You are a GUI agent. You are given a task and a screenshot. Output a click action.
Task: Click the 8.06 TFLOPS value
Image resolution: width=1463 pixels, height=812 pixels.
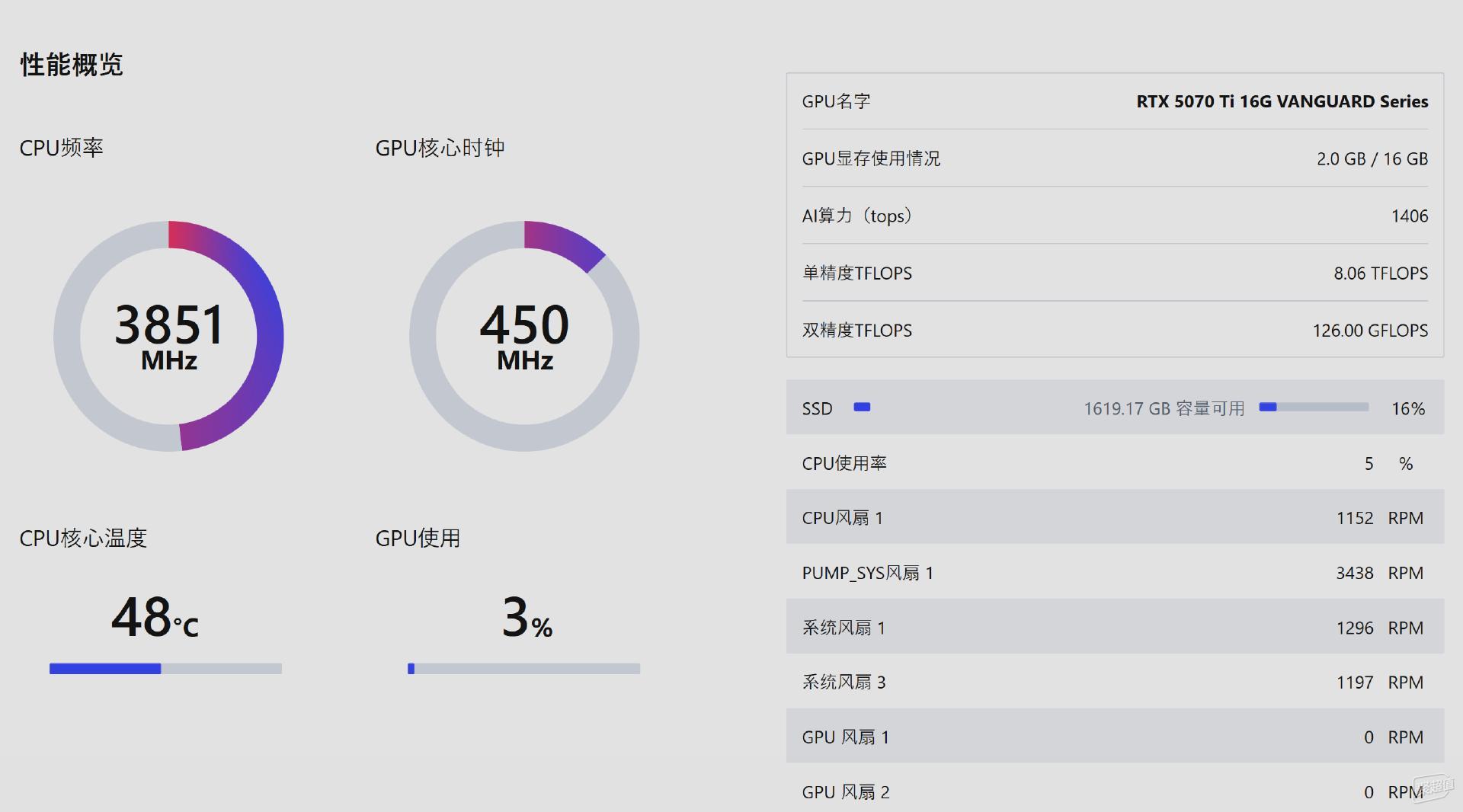click(1381, 273)
